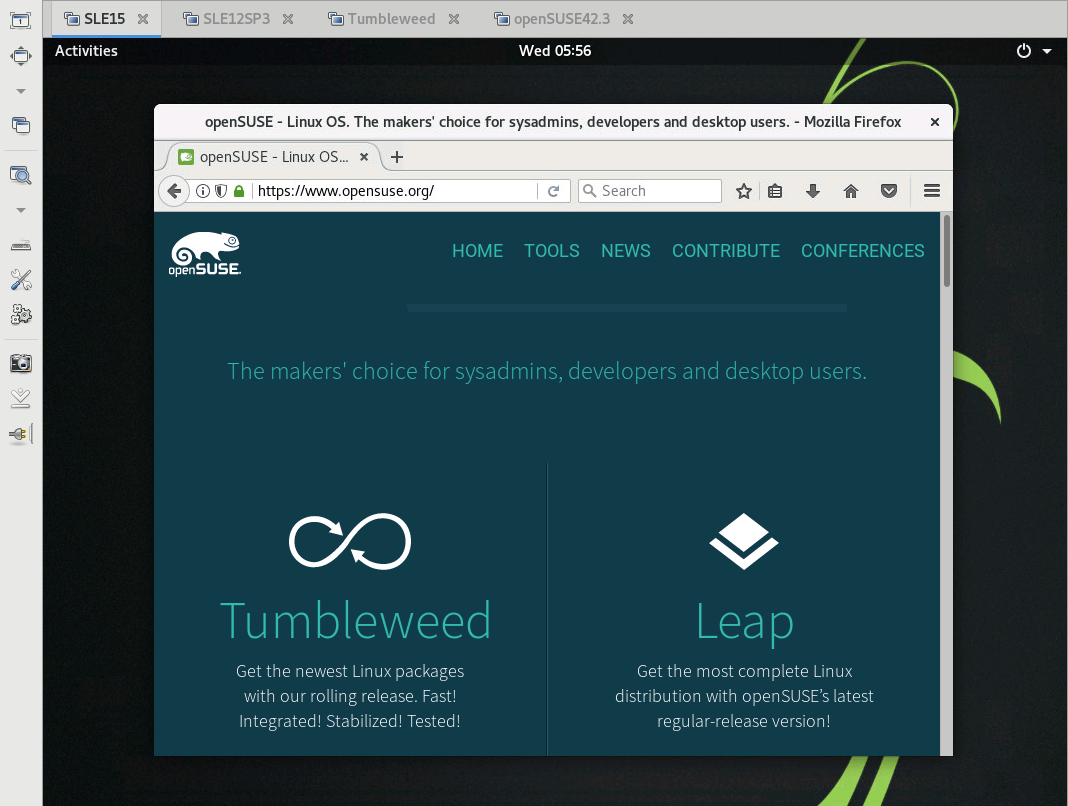Take a screenshot with the camera icon

[21, 363]
